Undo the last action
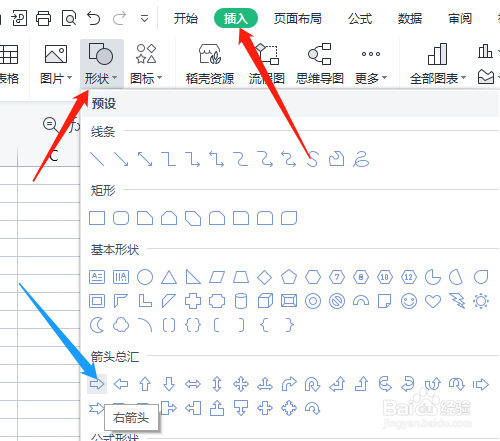The width and height of the screenshot is (500, 441). click(94, 18)
